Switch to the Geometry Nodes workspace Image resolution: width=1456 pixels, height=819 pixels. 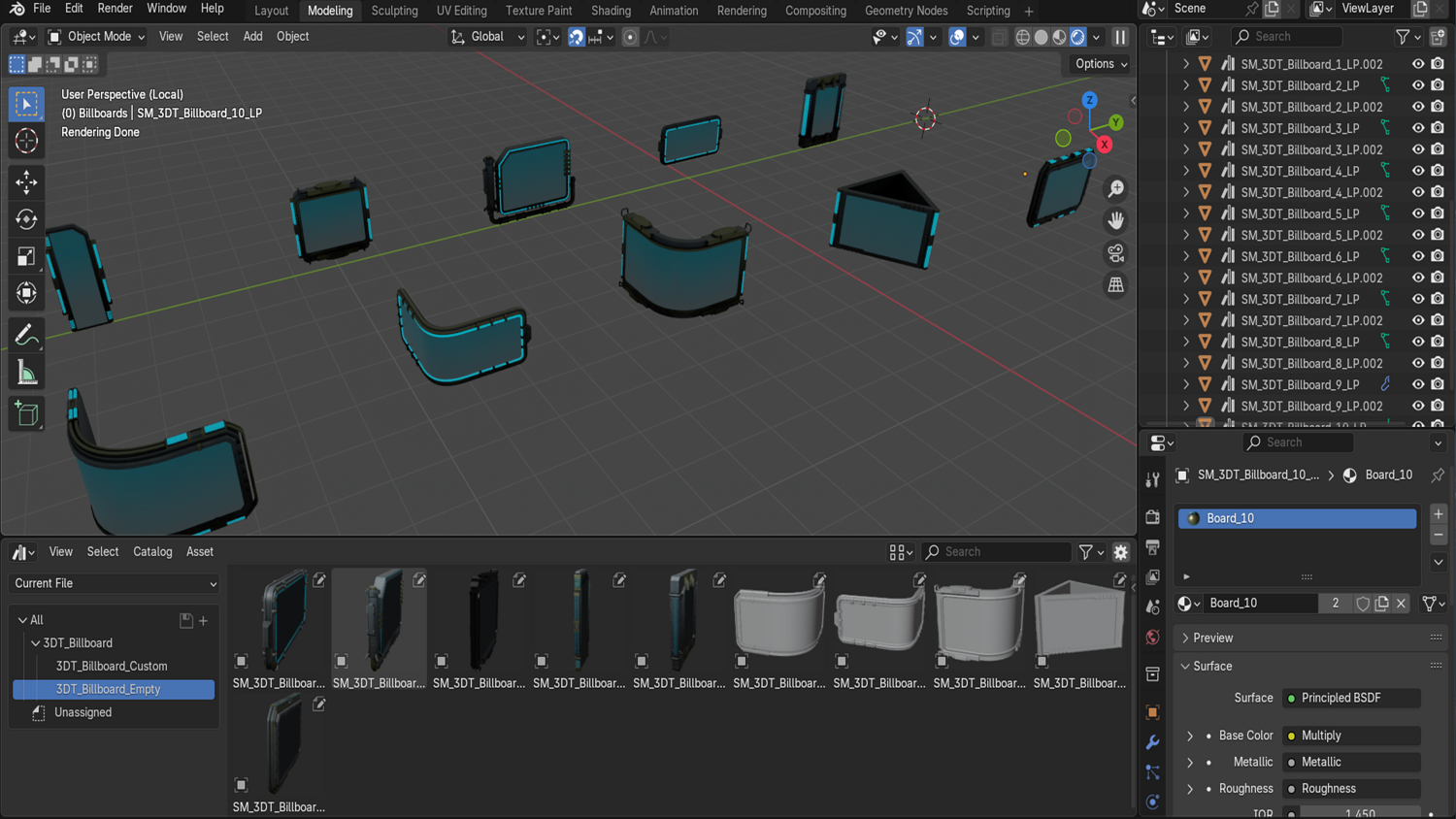pos(906,11)
